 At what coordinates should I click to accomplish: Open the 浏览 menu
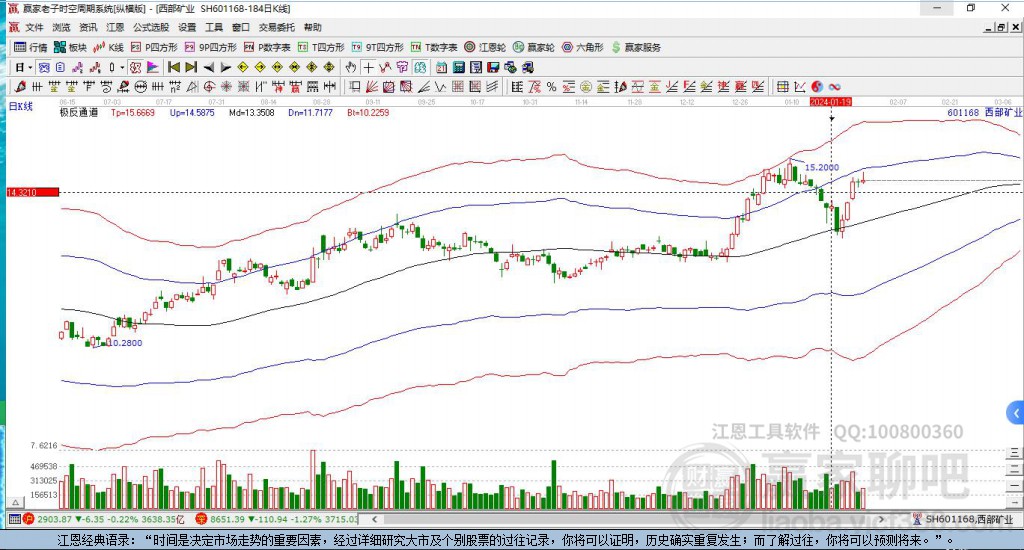tap(61, 27)
